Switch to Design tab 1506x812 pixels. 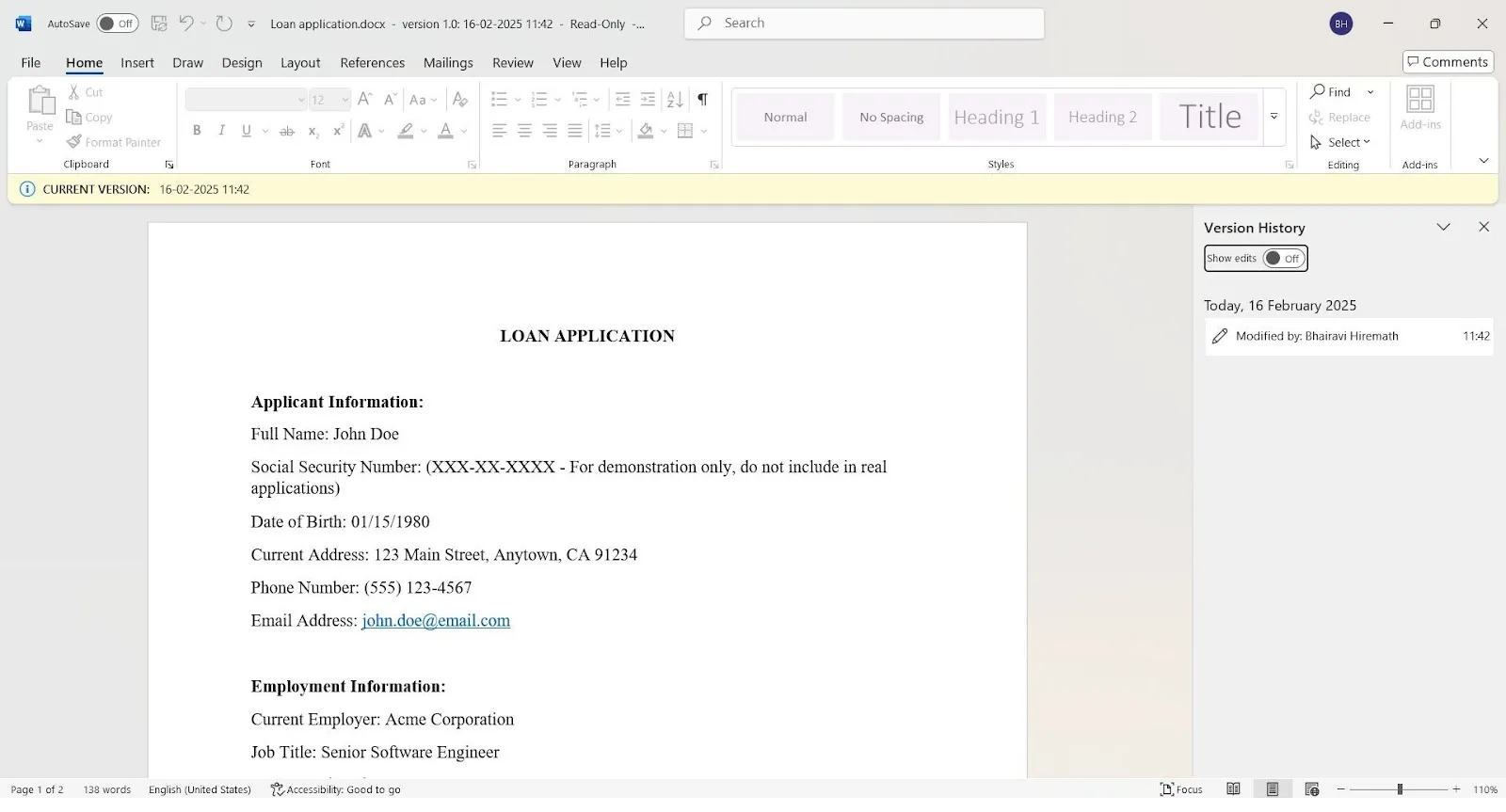coord(242,63)
